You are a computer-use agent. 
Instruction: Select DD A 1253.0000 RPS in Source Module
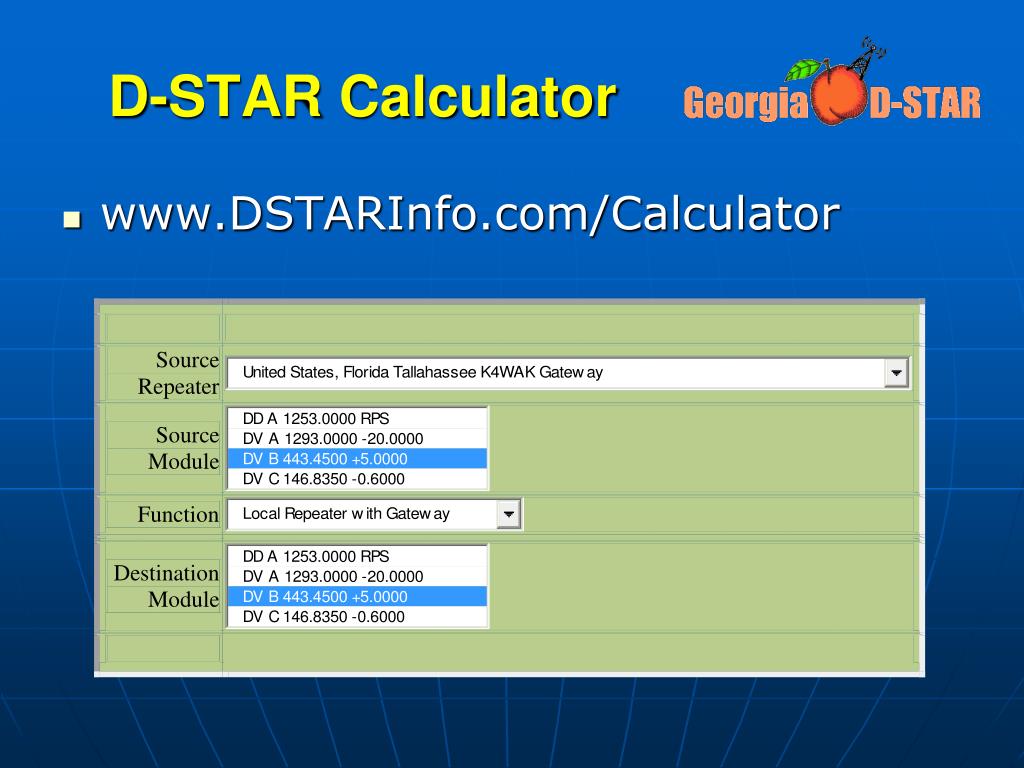pos(357,419)
